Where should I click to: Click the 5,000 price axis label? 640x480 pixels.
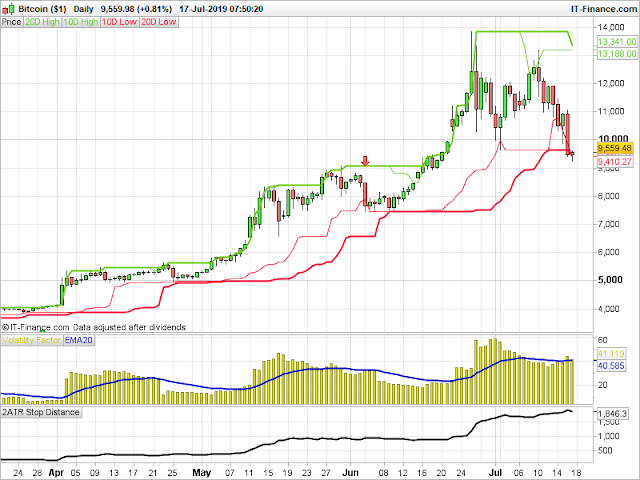(x=610, y=280)
